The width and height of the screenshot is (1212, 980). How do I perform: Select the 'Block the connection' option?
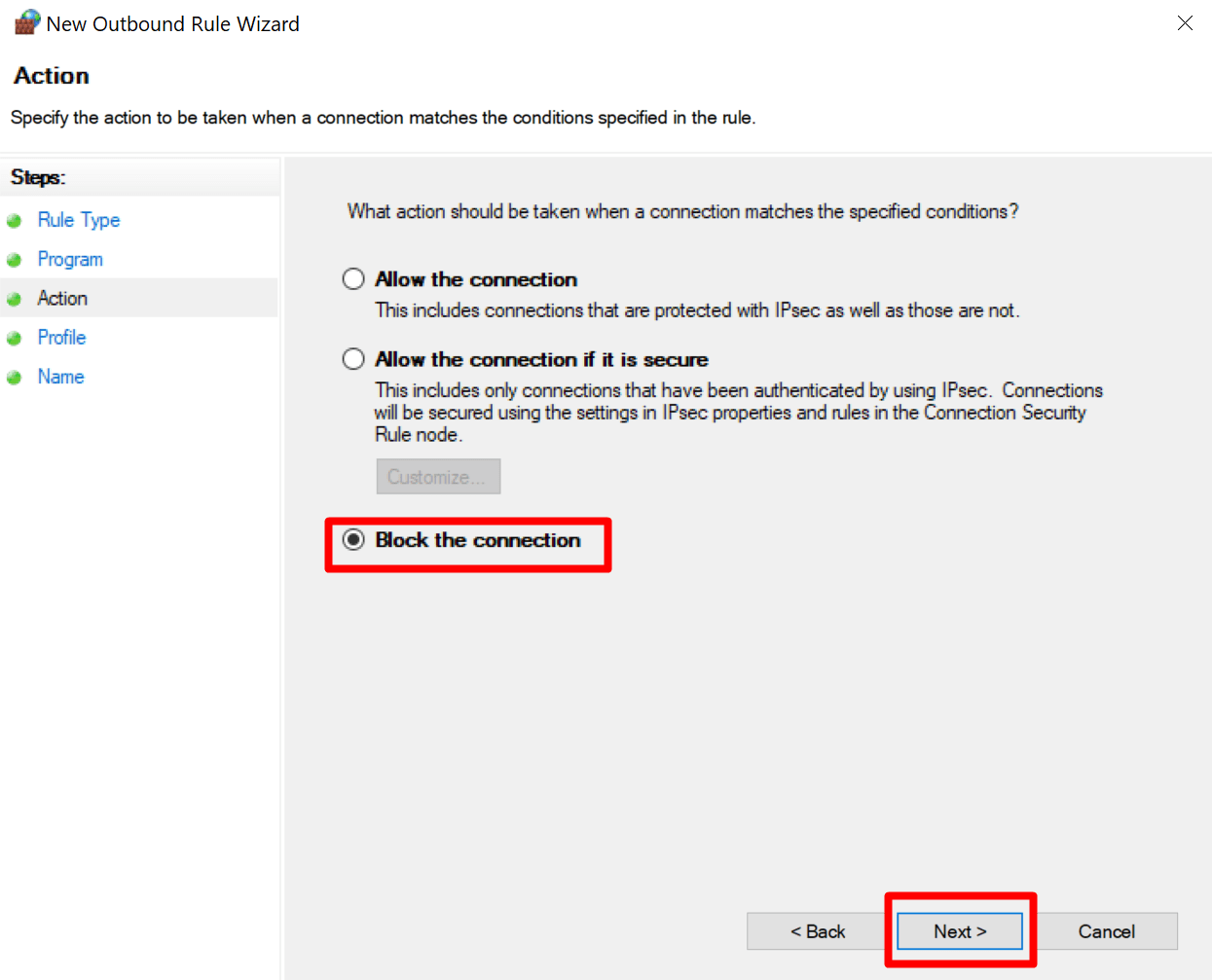pos(353,539)
